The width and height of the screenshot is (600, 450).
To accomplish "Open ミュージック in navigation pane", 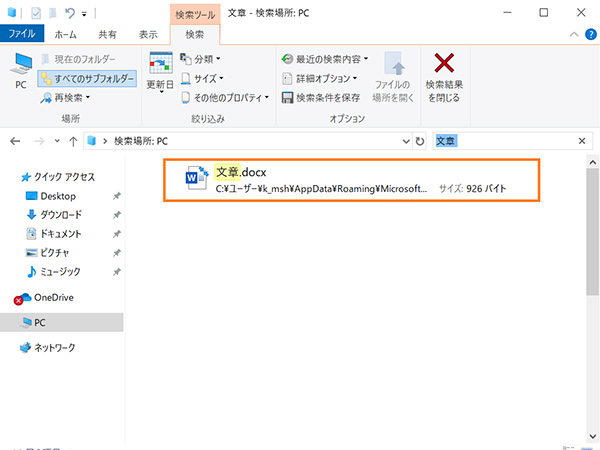I will tap(54, 272).
